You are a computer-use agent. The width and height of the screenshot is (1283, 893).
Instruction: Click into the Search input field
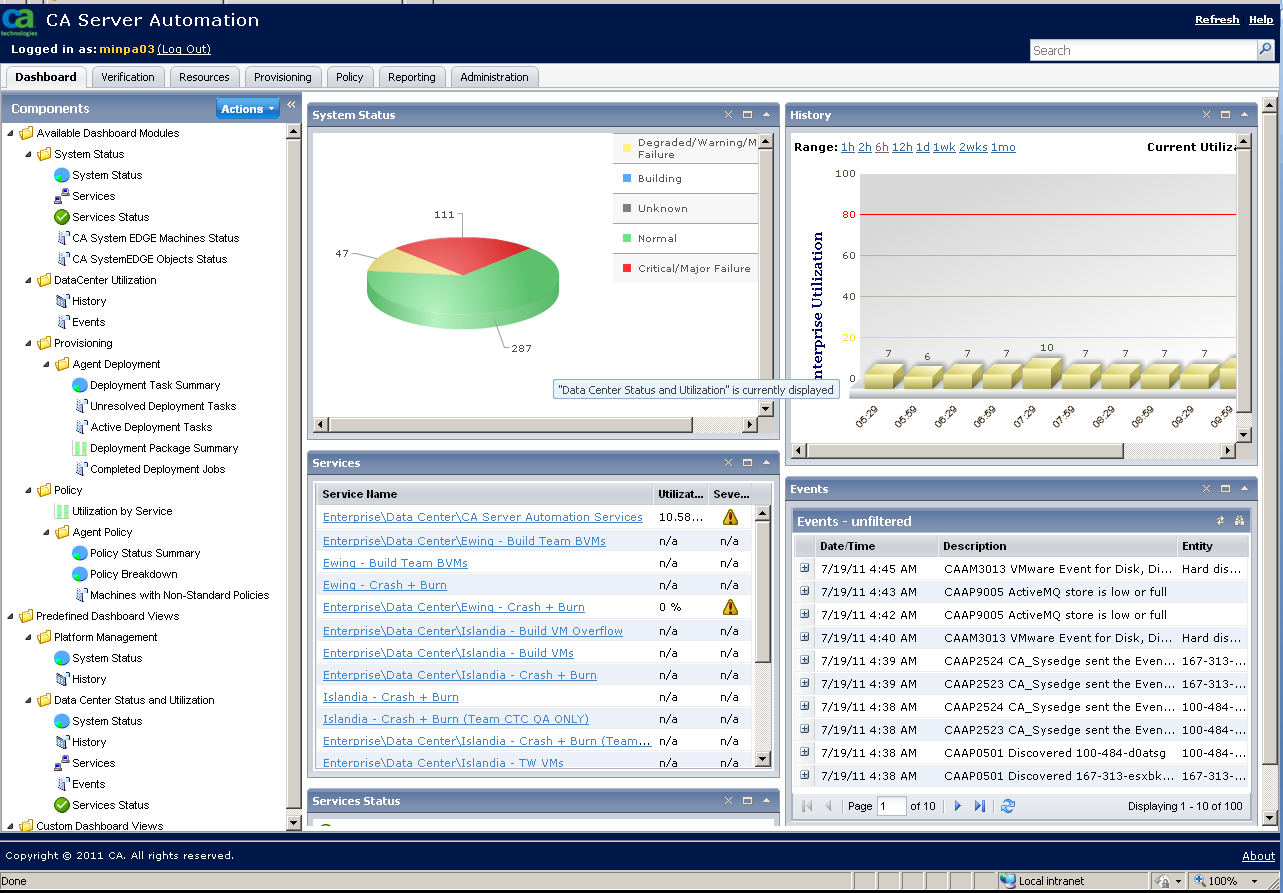(x=1144, y=50)
